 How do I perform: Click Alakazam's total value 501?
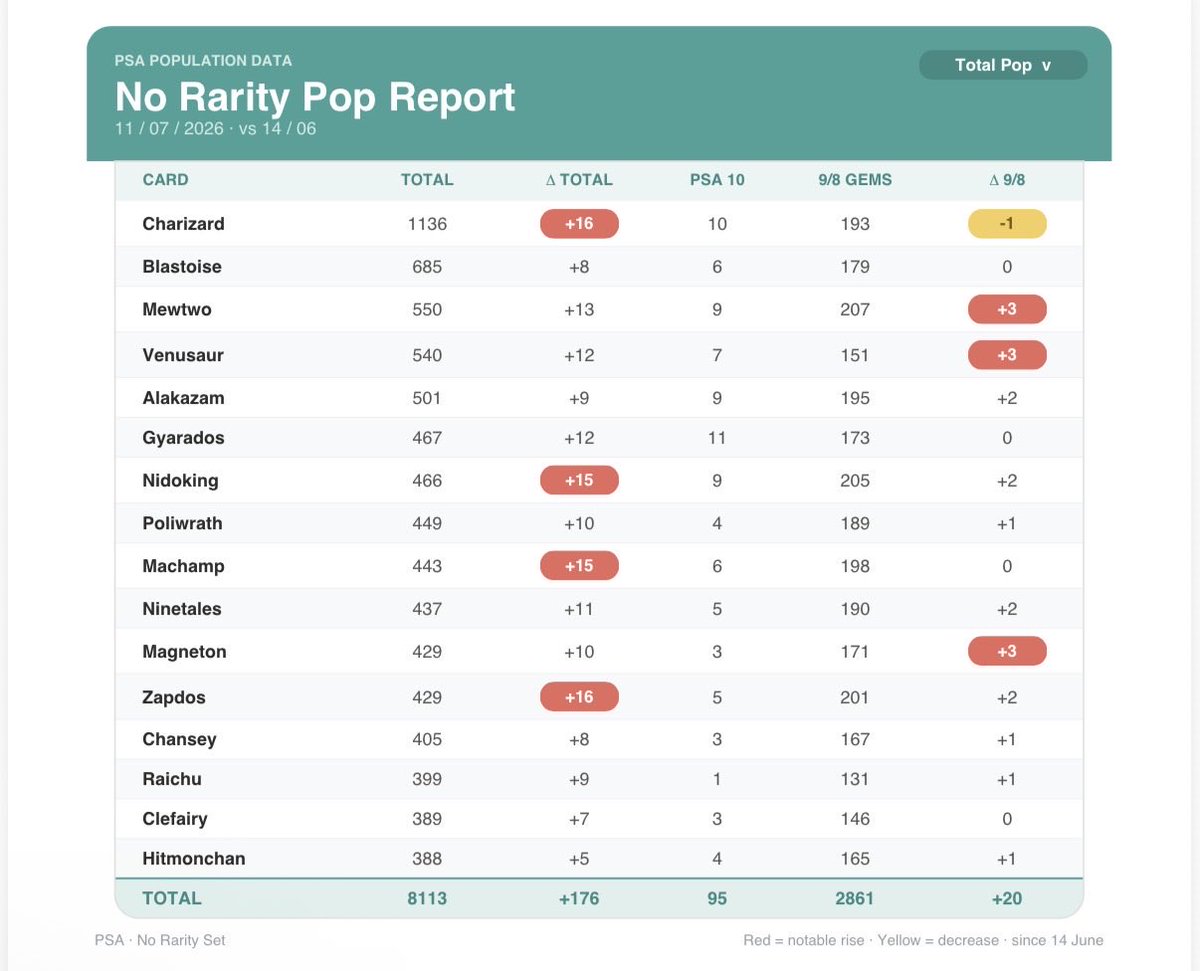click(x=427, y=398)
